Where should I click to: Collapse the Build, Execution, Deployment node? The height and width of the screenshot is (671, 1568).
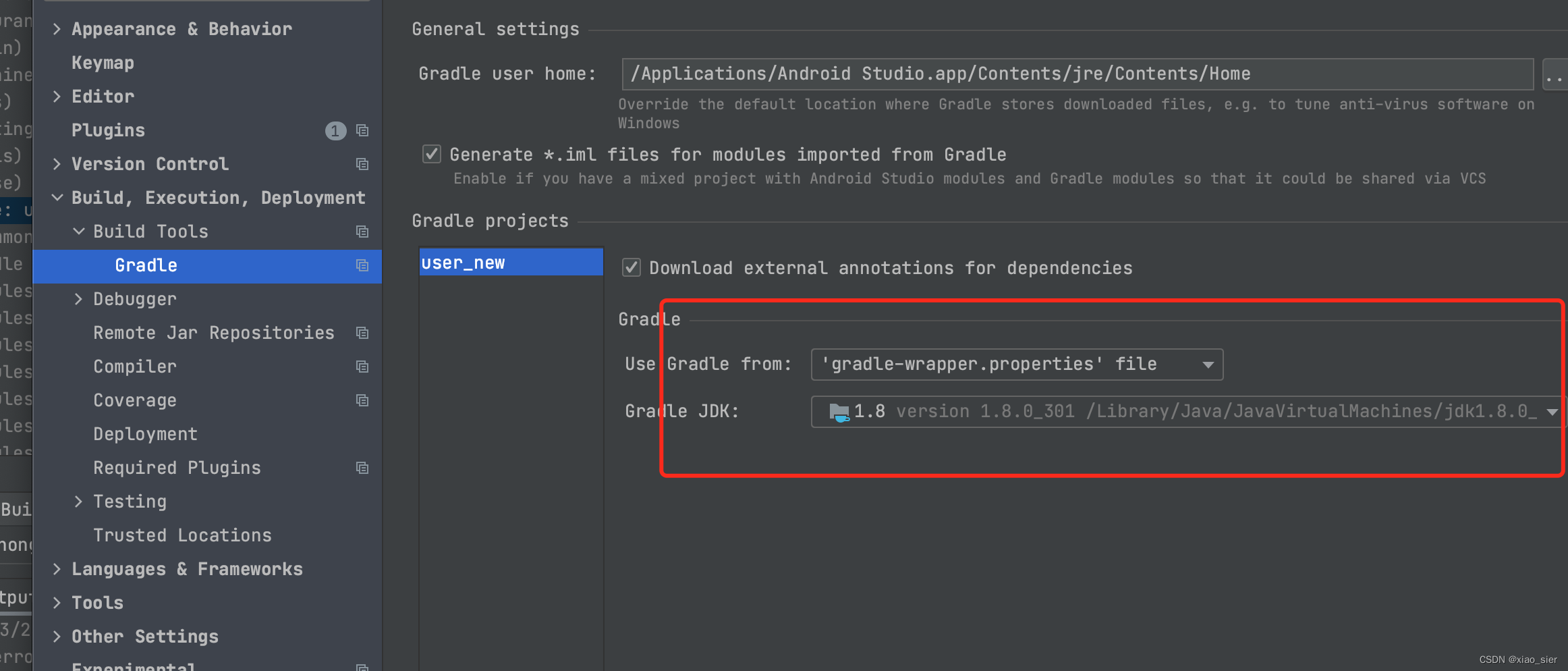click(57, 197)
